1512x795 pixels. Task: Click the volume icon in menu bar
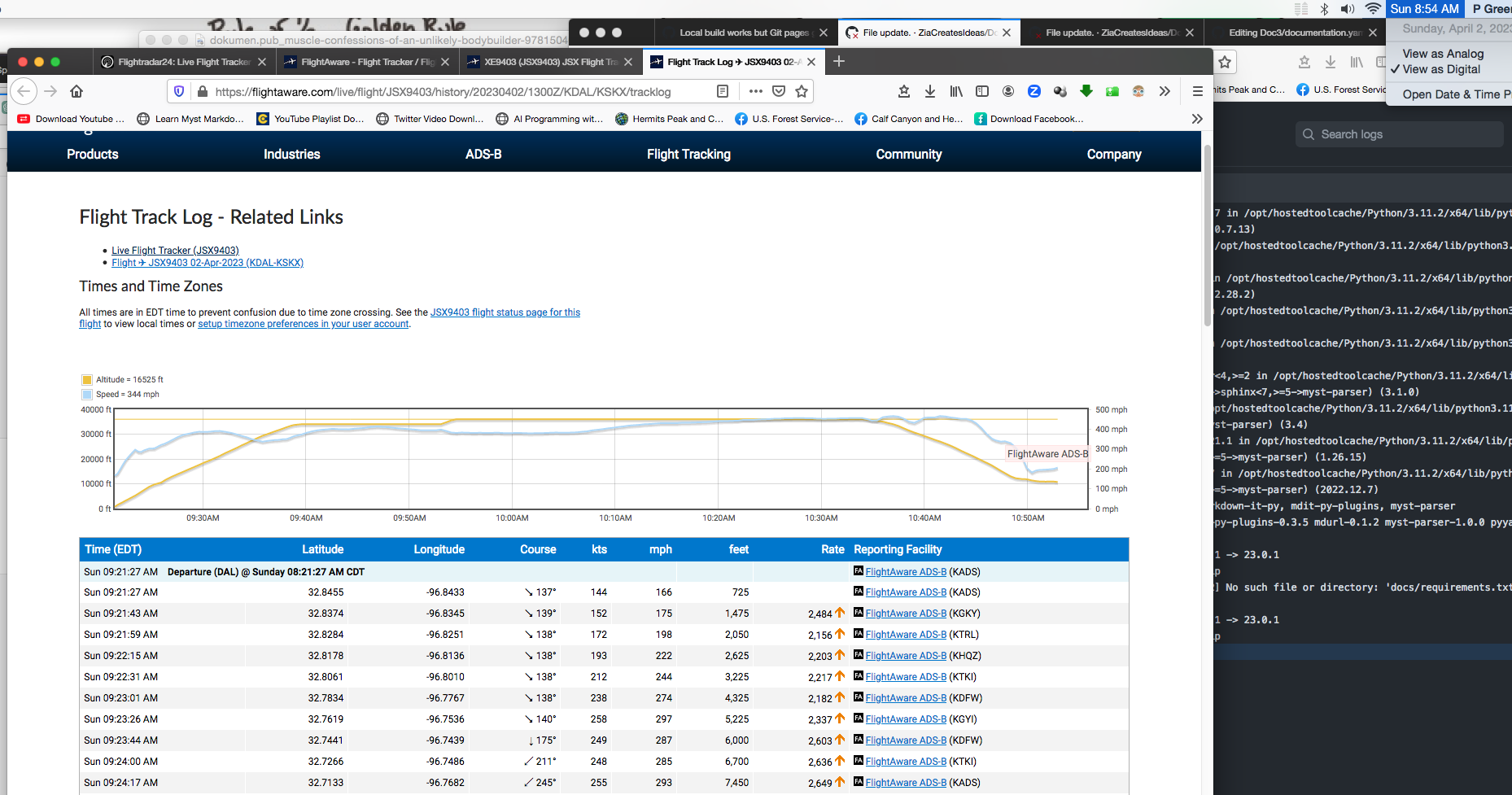[x=1348, y=9]
